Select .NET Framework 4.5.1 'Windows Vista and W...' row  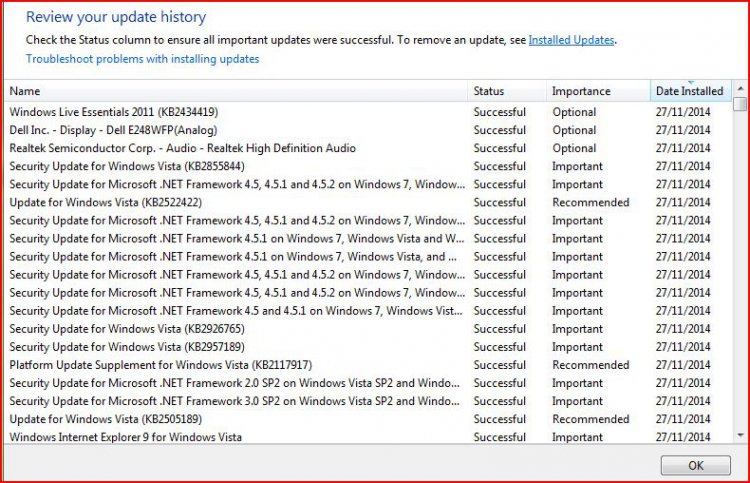tap(368, 239)
